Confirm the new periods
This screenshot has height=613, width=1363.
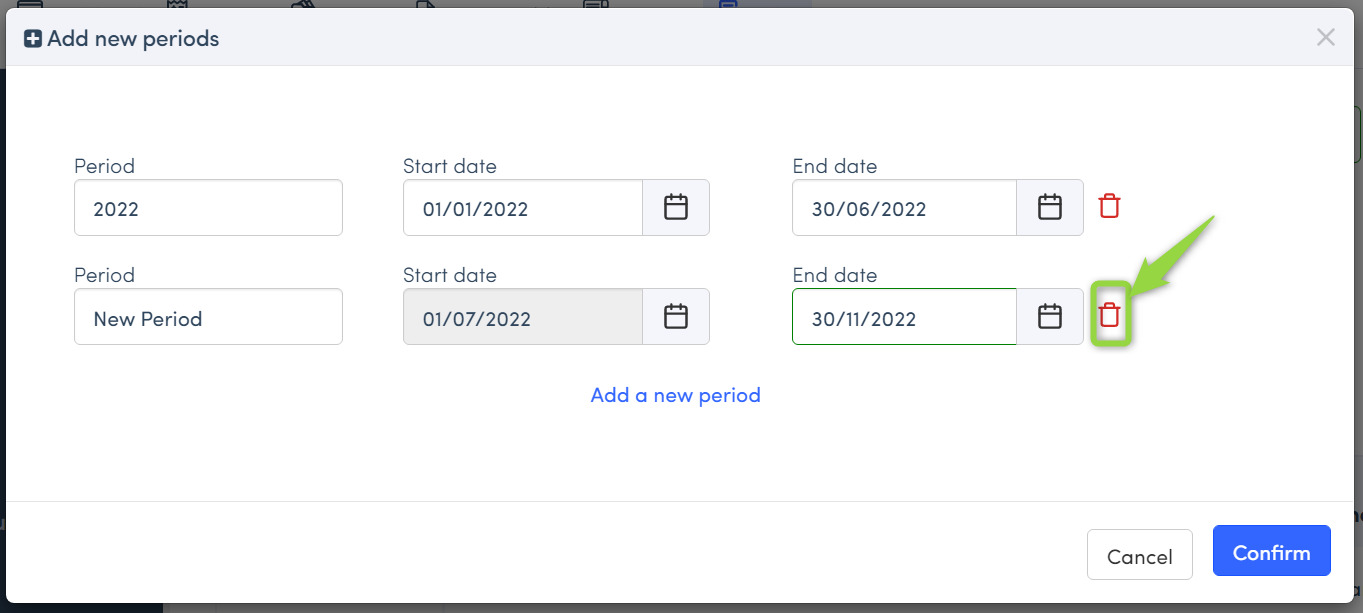point(1271,551)
